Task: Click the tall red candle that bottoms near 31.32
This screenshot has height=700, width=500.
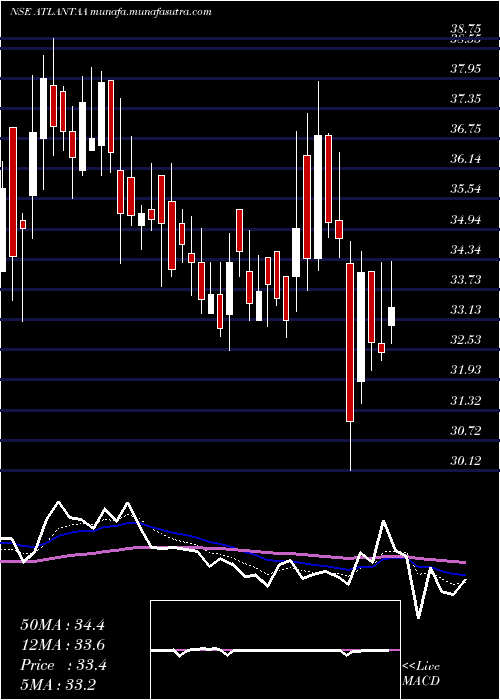Action: (350, 342)
